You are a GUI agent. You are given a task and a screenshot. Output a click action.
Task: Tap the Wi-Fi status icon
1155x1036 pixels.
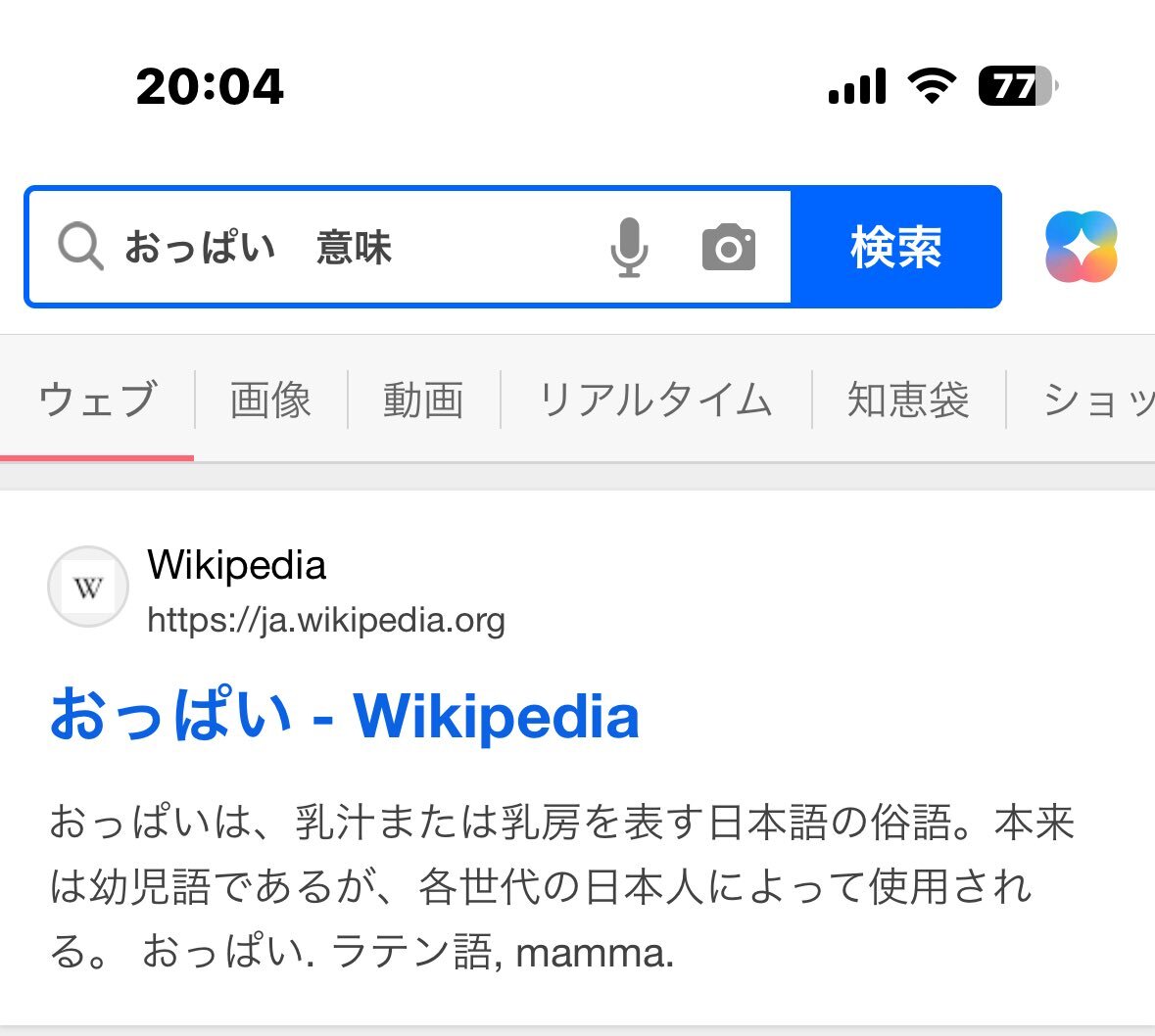click(x=932, y=85)
